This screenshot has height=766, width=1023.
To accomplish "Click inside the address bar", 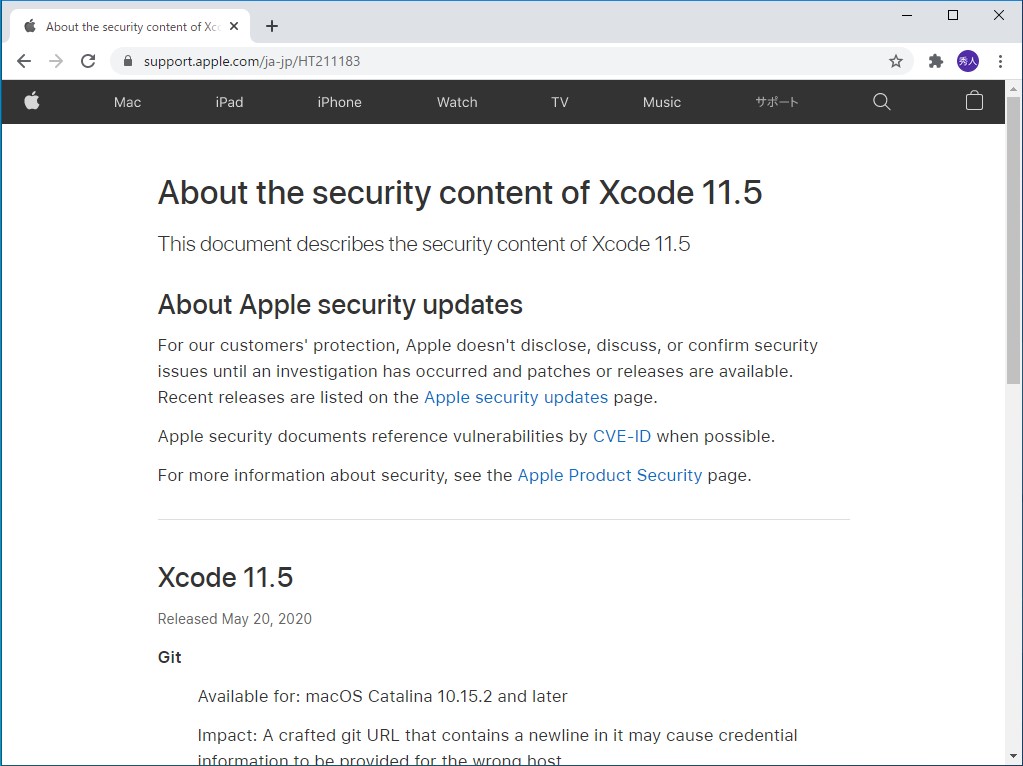I will pos(400,60).
